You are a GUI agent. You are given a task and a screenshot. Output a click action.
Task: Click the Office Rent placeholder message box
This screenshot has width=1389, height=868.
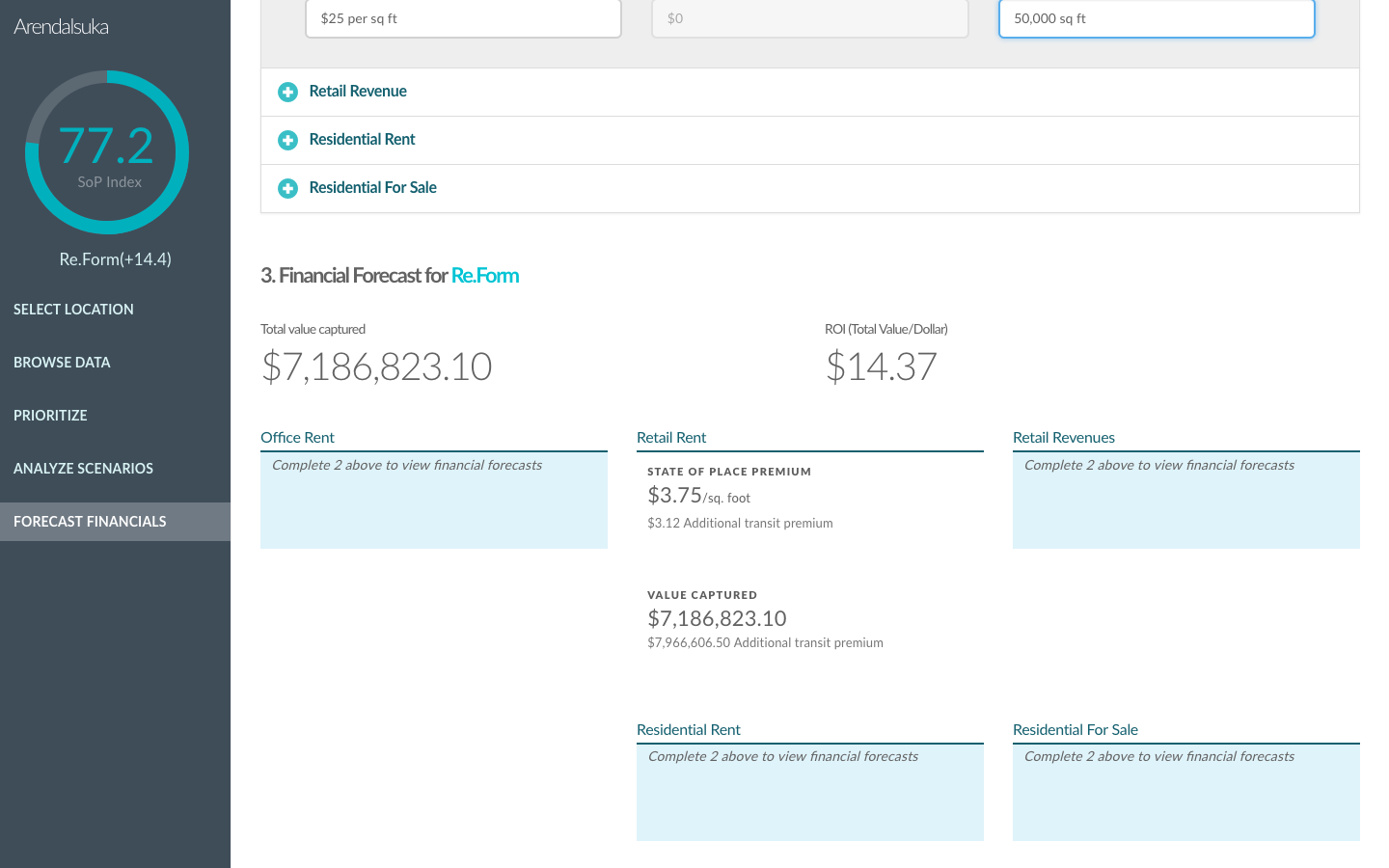click(x=434, y=501)
